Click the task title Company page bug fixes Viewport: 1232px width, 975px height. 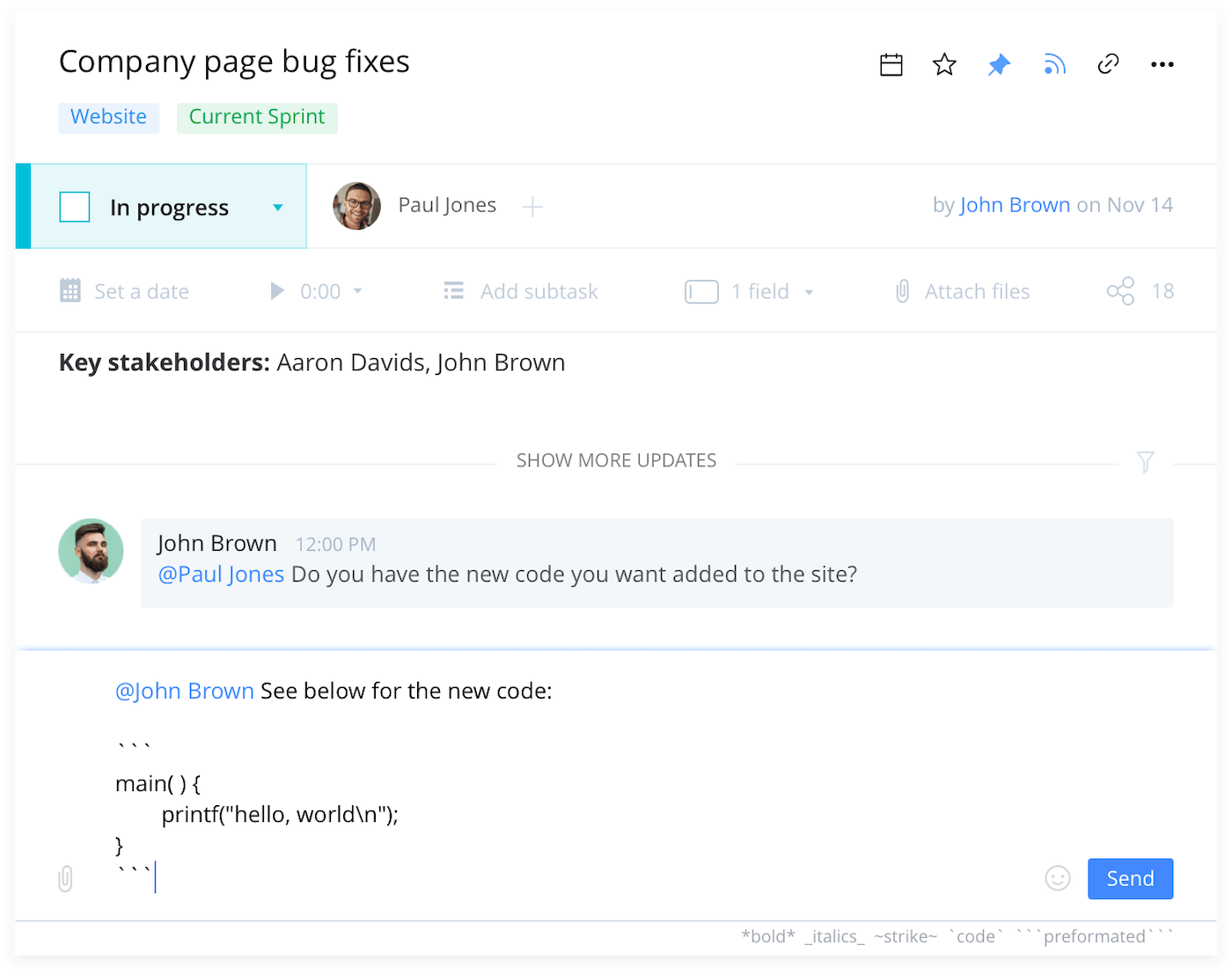coord(234,62)
